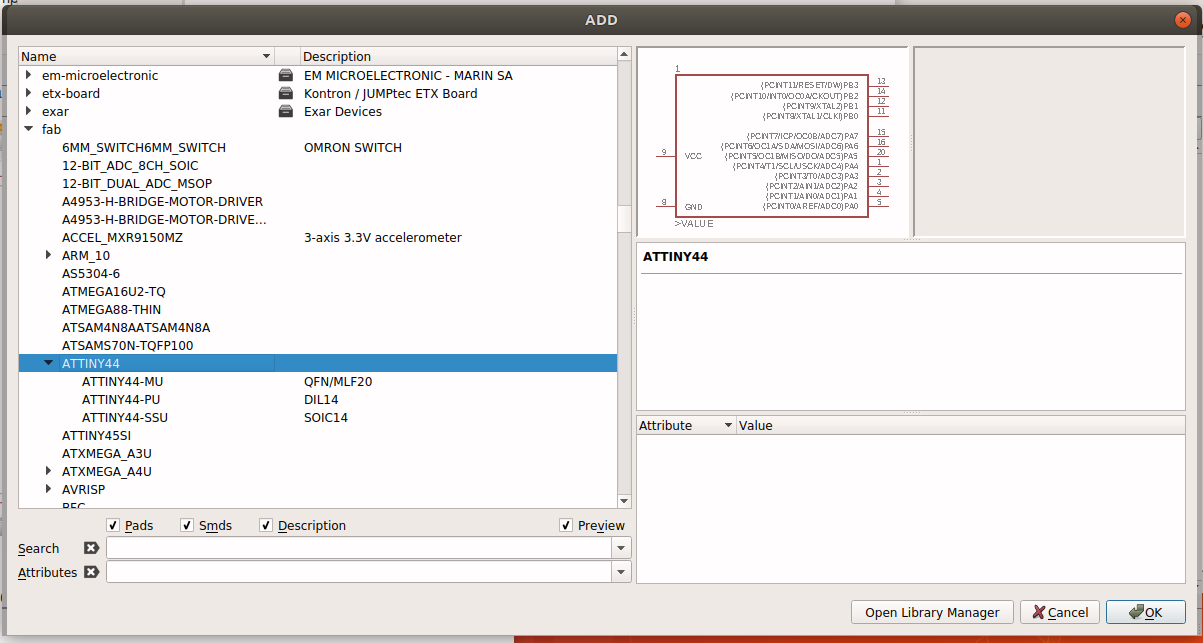
Task: Click the library icon beside Exar Devices
Action: pyautogui.click(x=287, y=111)
